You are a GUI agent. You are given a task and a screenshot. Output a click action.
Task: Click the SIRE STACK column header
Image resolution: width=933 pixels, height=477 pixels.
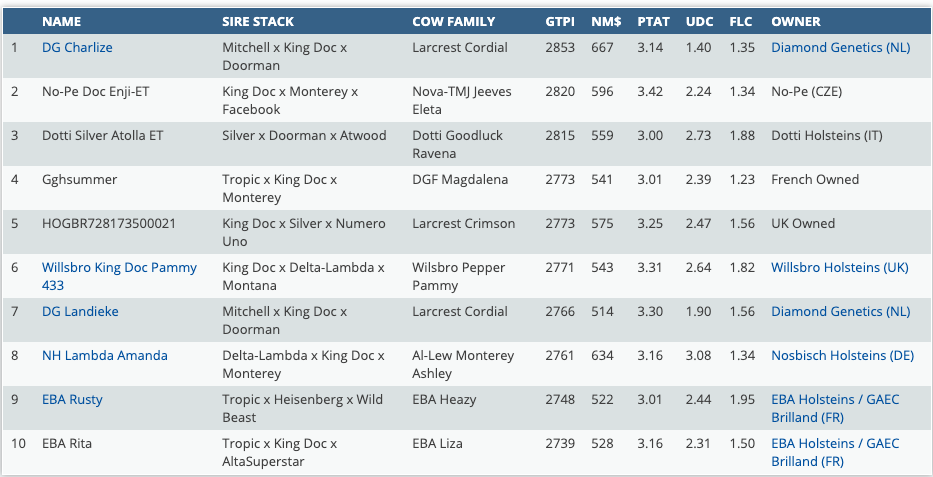258,21
